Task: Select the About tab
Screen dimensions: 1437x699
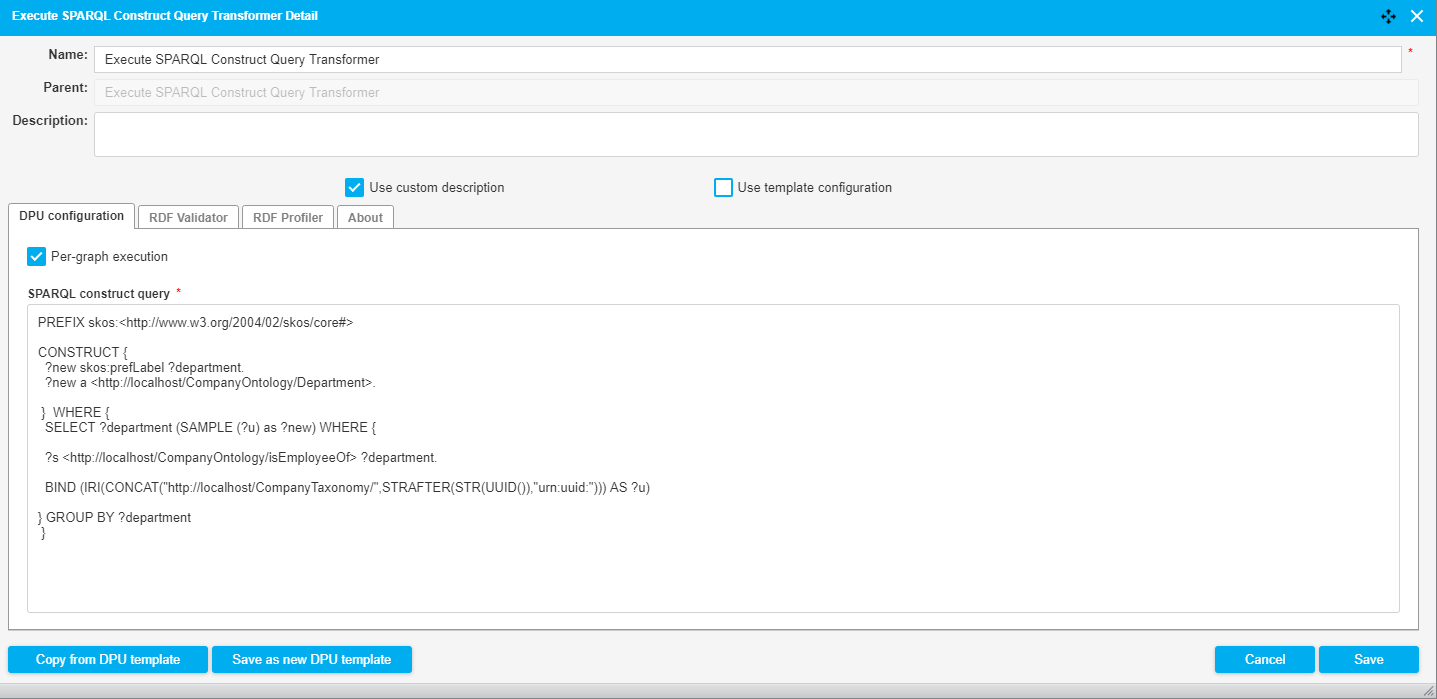Action: pos(365,217)
